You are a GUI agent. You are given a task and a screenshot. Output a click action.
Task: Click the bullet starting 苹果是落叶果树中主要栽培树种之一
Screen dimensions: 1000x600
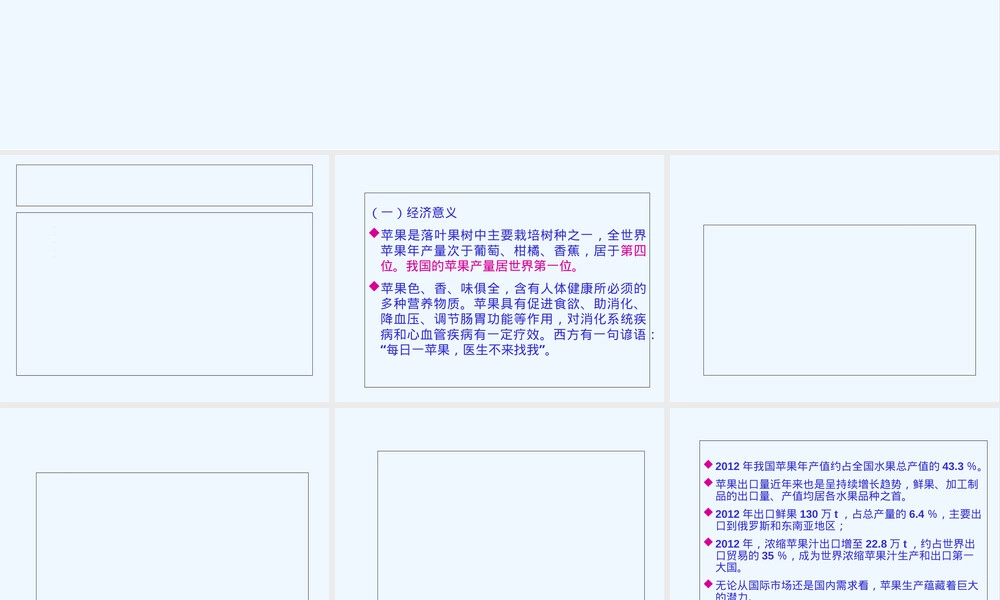(508, 251)
